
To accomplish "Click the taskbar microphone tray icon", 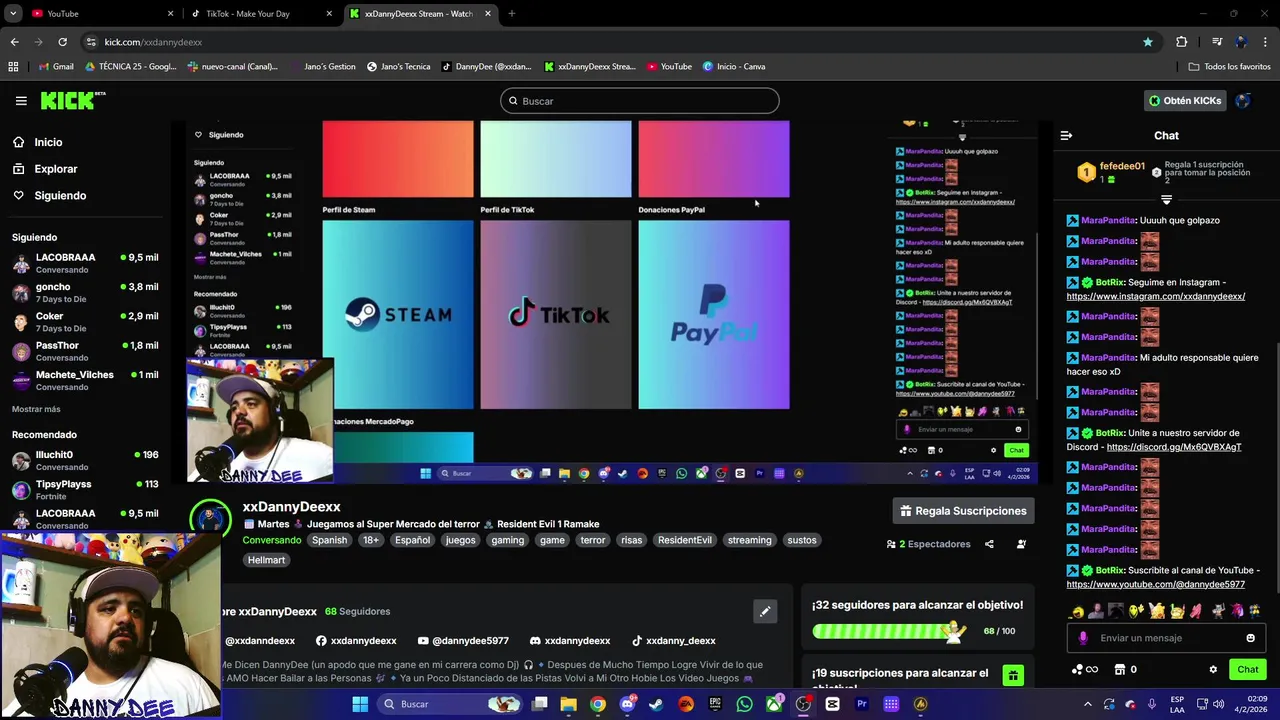I will point(1152,704).
